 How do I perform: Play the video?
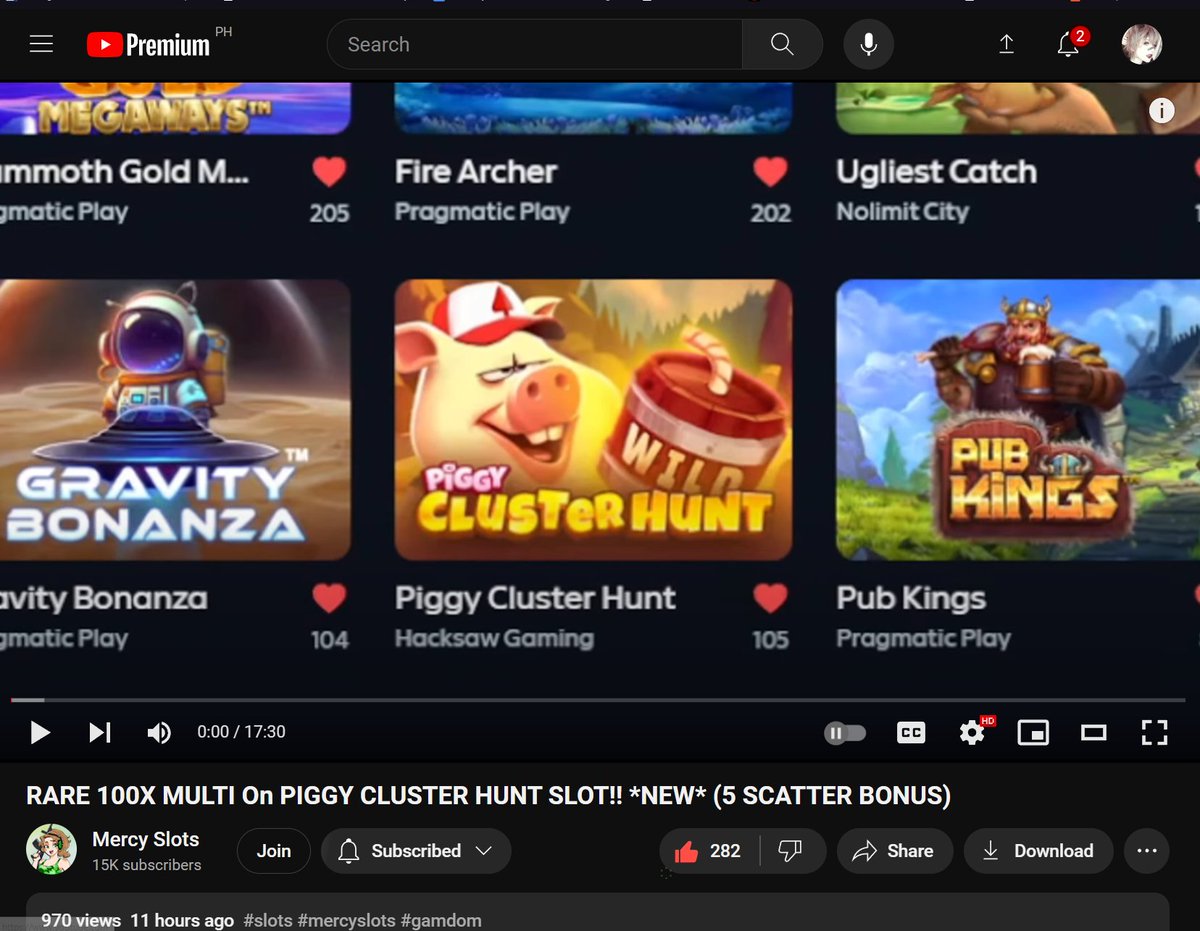tap(40, 733)
